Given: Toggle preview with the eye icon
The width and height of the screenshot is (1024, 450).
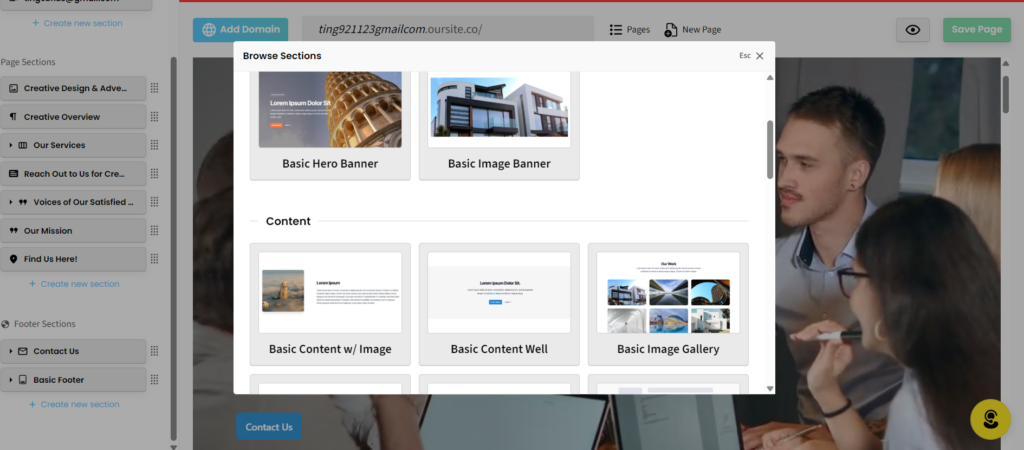Looking at the screenshot, I should [912, 30].
